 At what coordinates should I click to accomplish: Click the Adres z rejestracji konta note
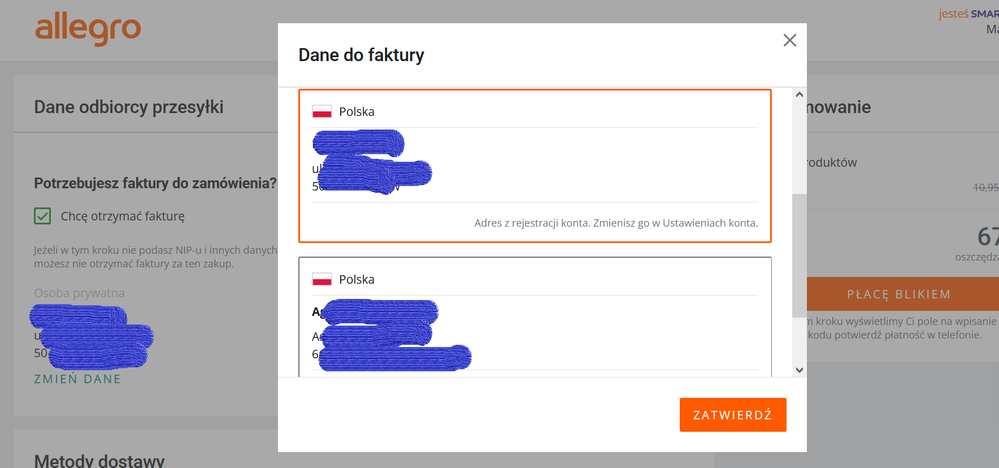point(616,223)
